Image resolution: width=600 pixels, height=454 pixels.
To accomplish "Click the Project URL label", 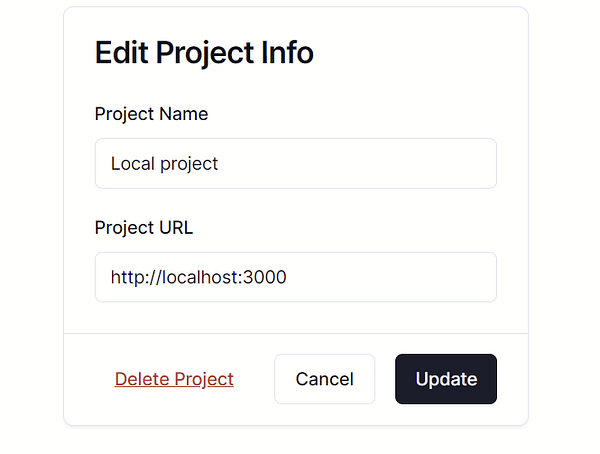I will (x=144, y=227).
